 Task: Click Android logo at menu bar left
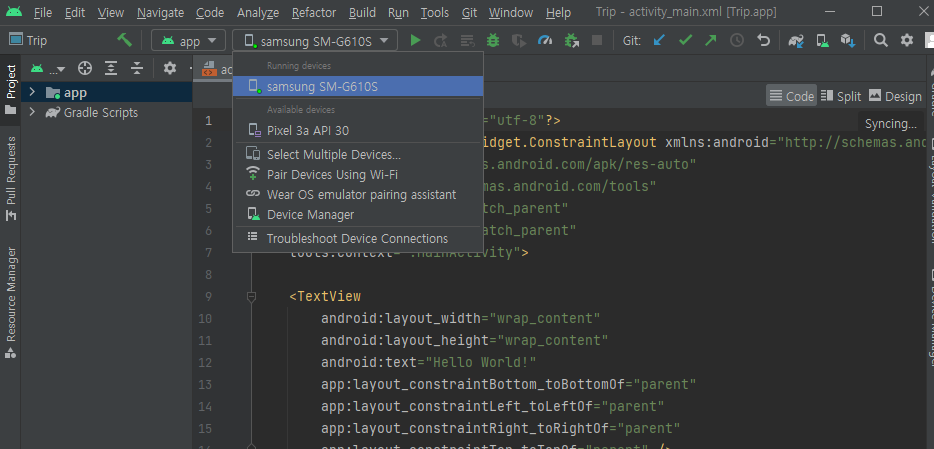13,12
